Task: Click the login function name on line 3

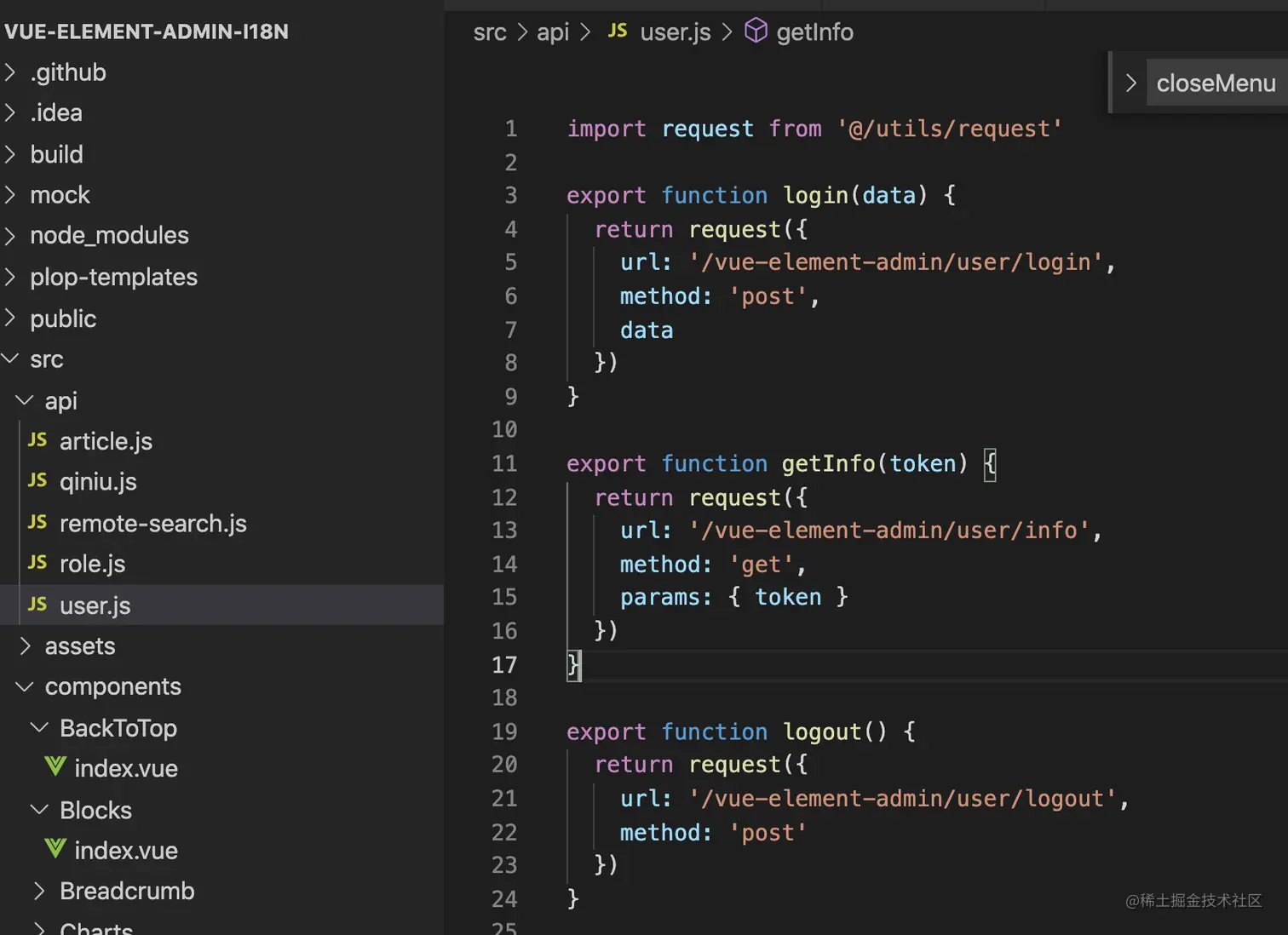Action: 815,196
